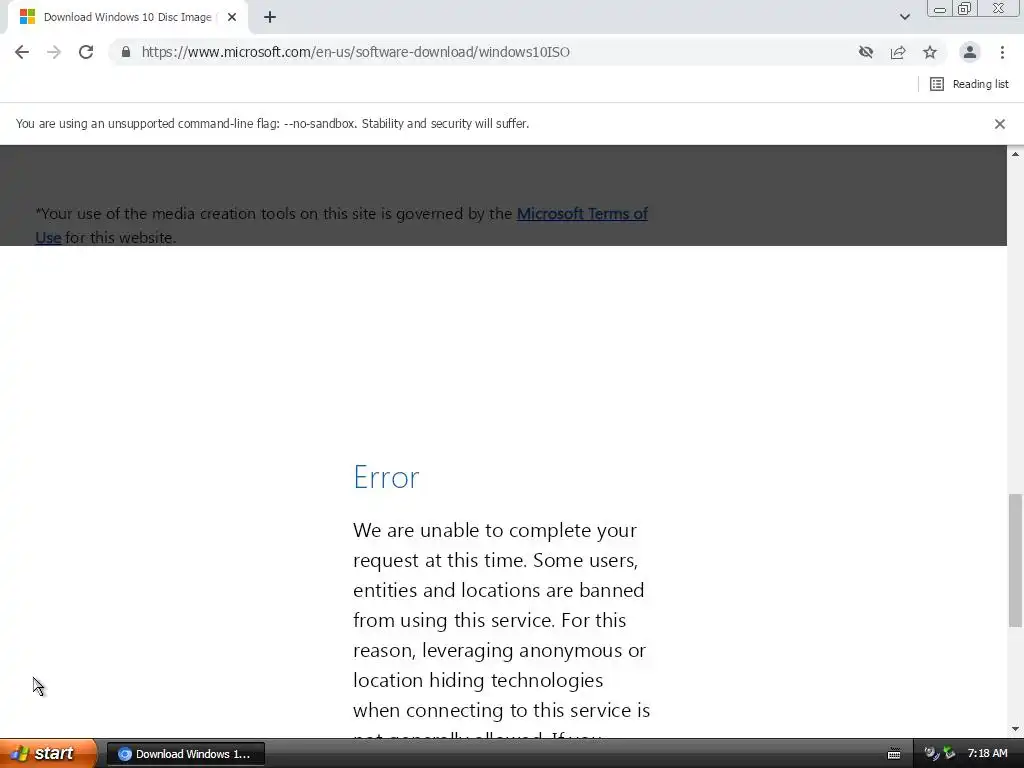Screen dimensions: 1024x768
Task: Bookmark this page with the star icon
Action: [930, 52]
